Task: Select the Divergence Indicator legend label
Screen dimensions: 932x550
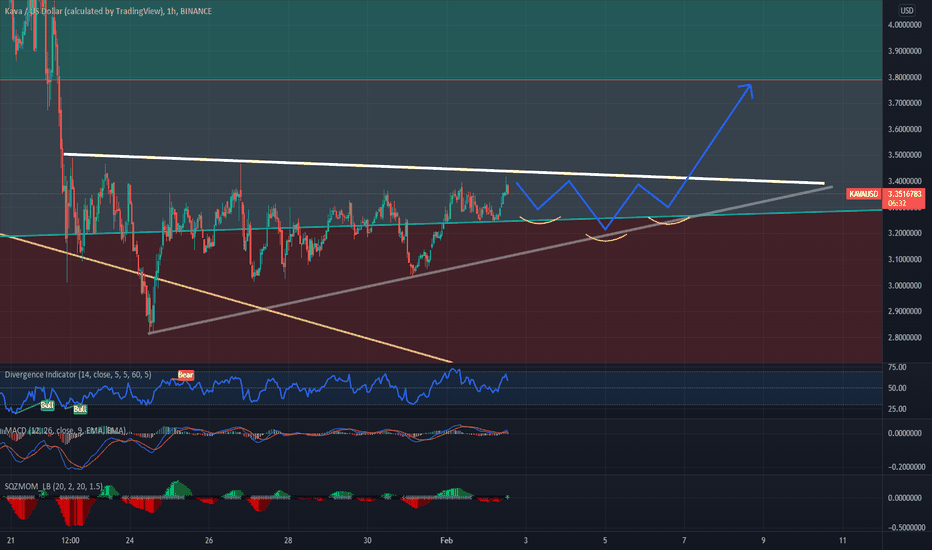Action: (78, 375)
